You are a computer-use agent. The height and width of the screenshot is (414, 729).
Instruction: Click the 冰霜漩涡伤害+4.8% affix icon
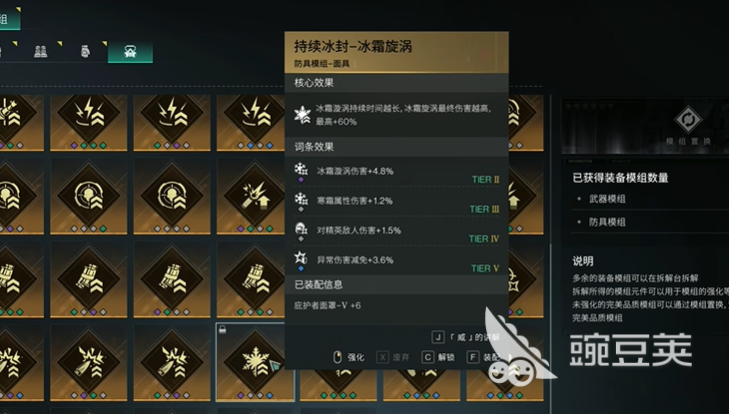pyautogui.click(x=301, y=170)
